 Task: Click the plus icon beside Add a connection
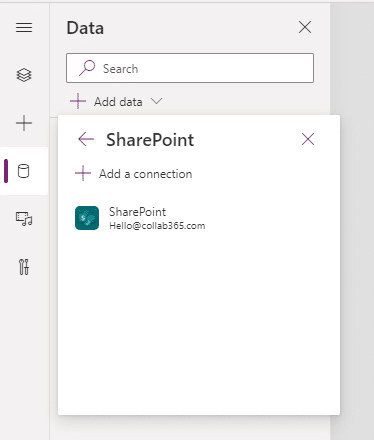click(x=83, y=173)
